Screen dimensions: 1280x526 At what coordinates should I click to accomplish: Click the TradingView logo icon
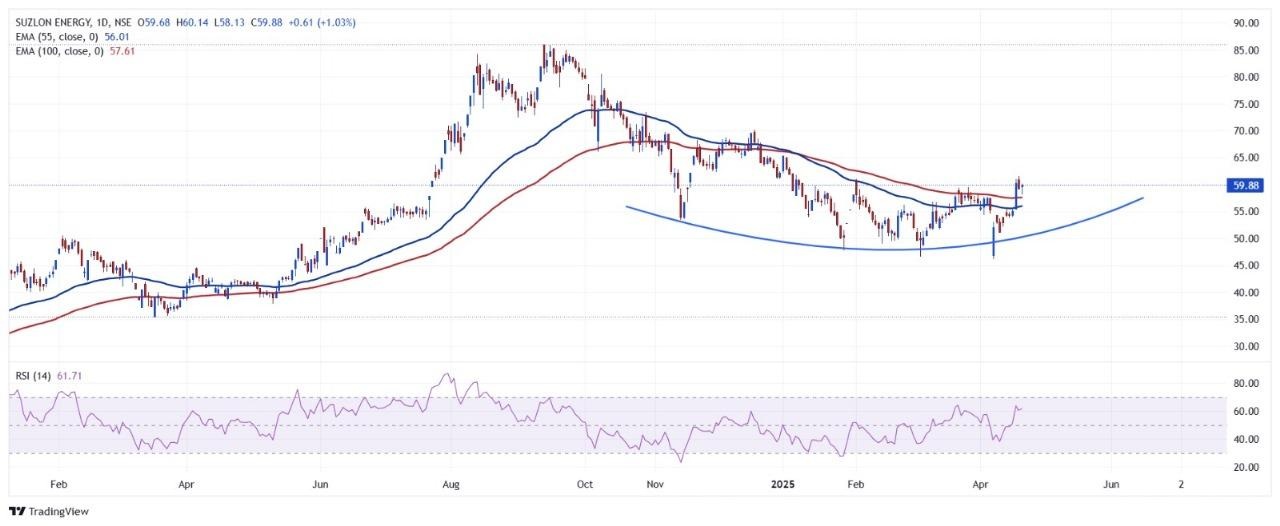[17, 510]
